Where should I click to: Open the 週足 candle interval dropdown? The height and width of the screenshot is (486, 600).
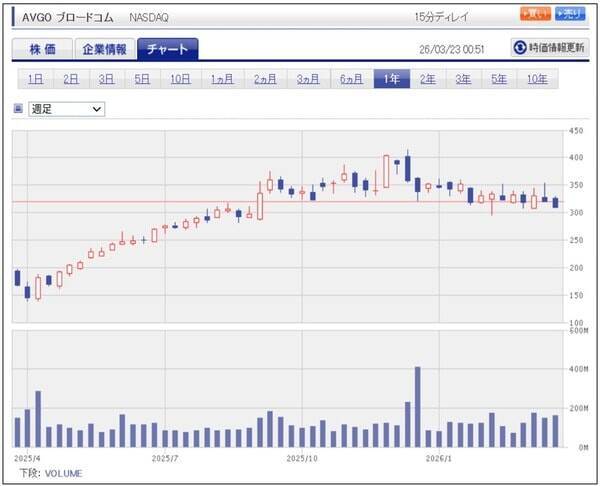[x=67, y=109]
